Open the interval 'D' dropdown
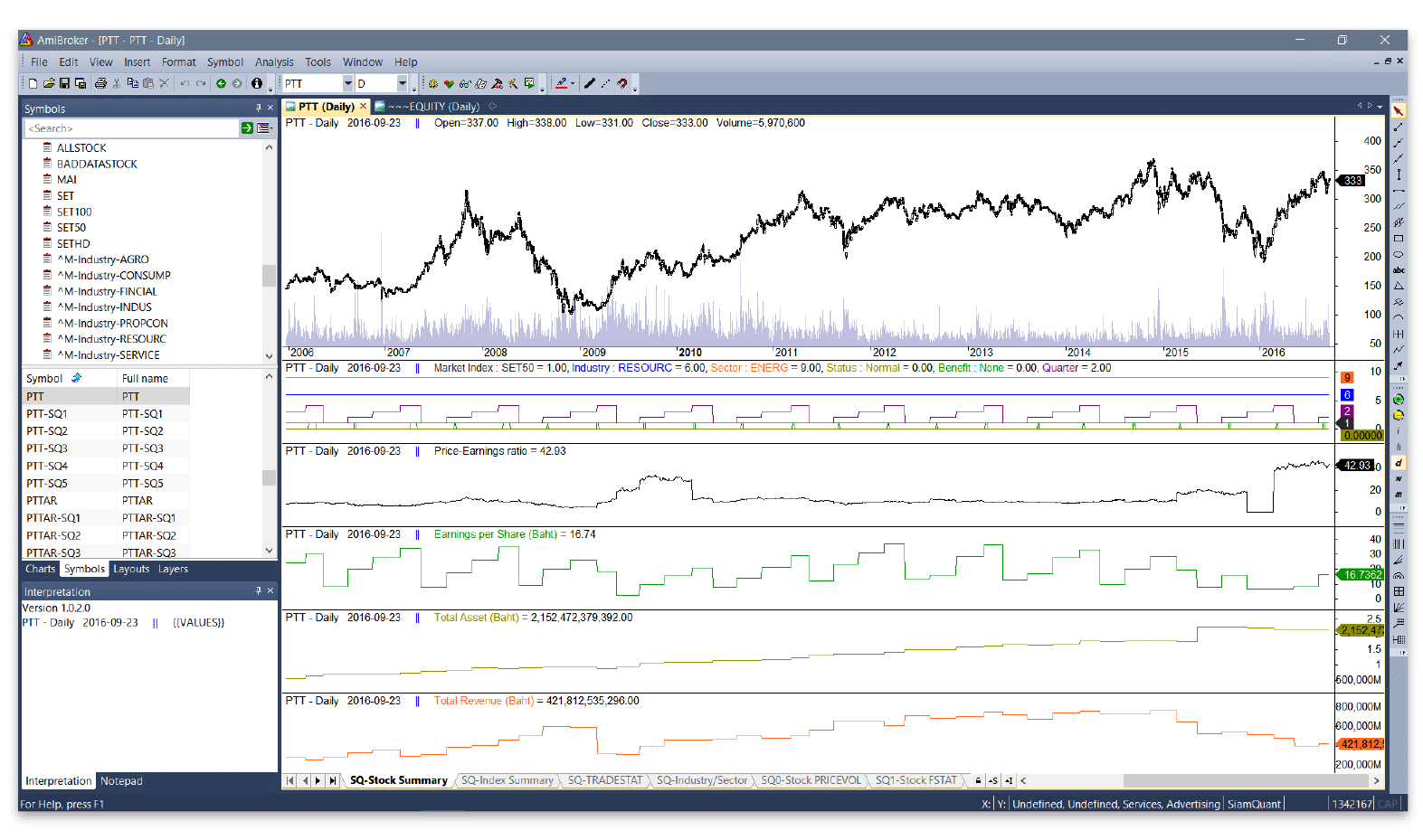This screenshot has height=840, width=1423. pos(403,84)
